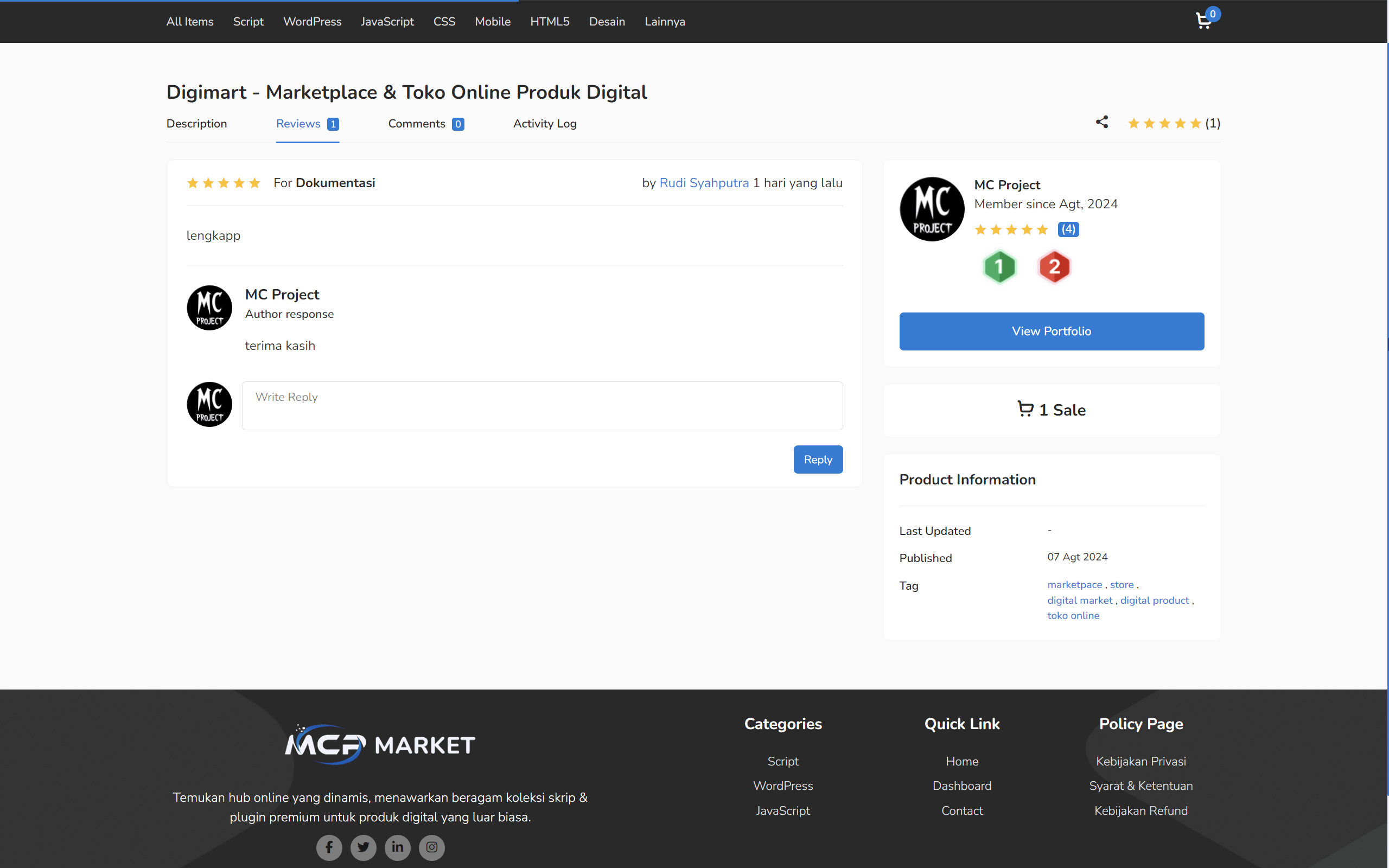Click the product title heading
Viewport: 1389px width, 868px height.
coord(407,92)
